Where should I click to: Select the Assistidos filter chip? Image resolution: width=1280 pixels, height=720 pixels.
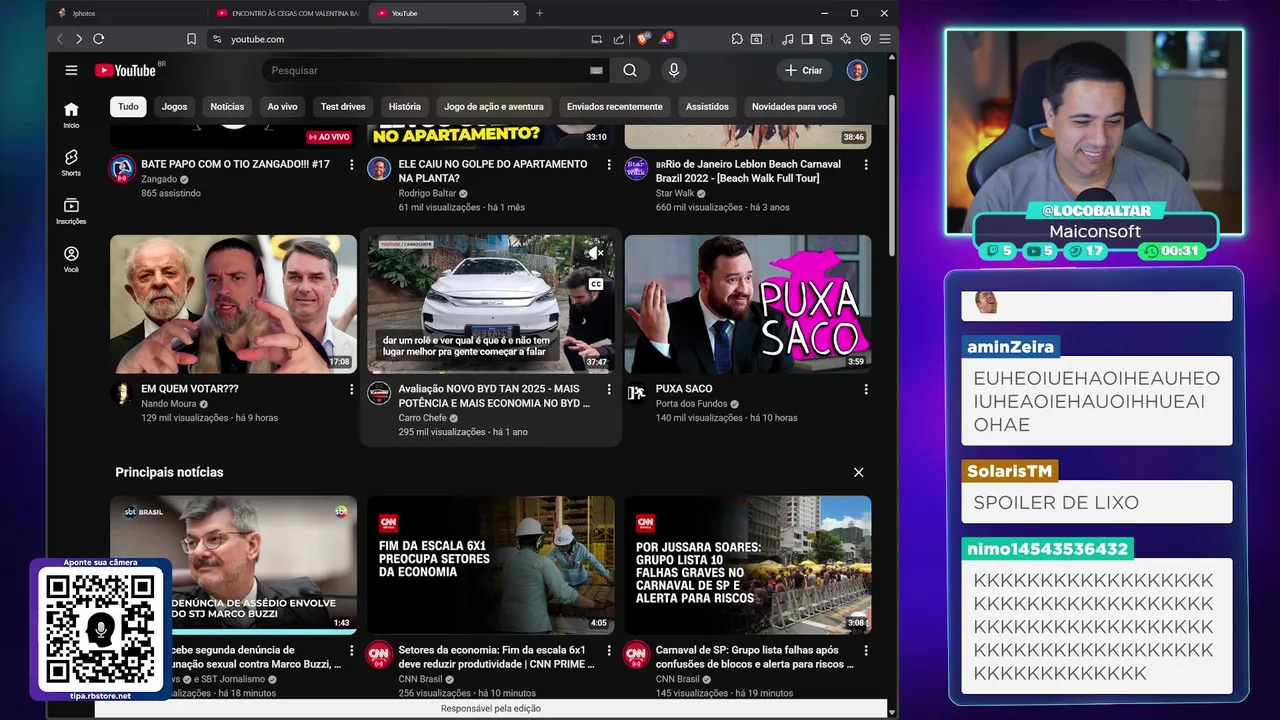coord(707,106)
